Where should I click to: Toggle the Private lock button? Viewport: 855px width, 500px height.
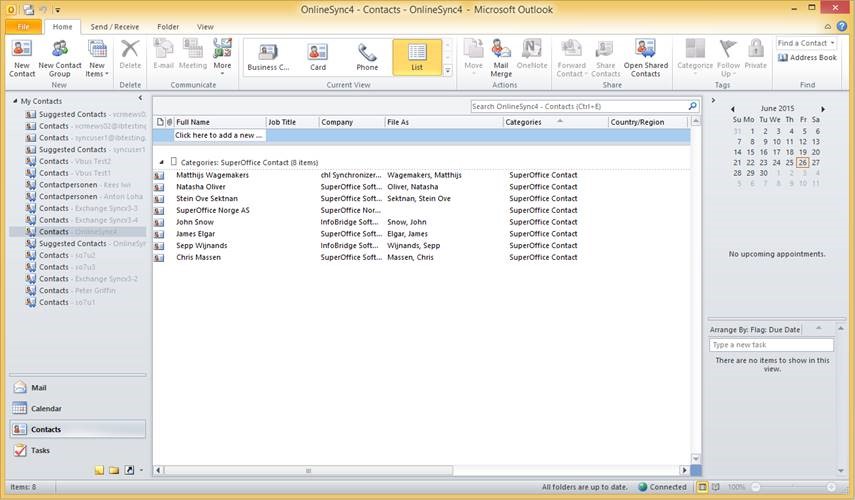[755, 55]
